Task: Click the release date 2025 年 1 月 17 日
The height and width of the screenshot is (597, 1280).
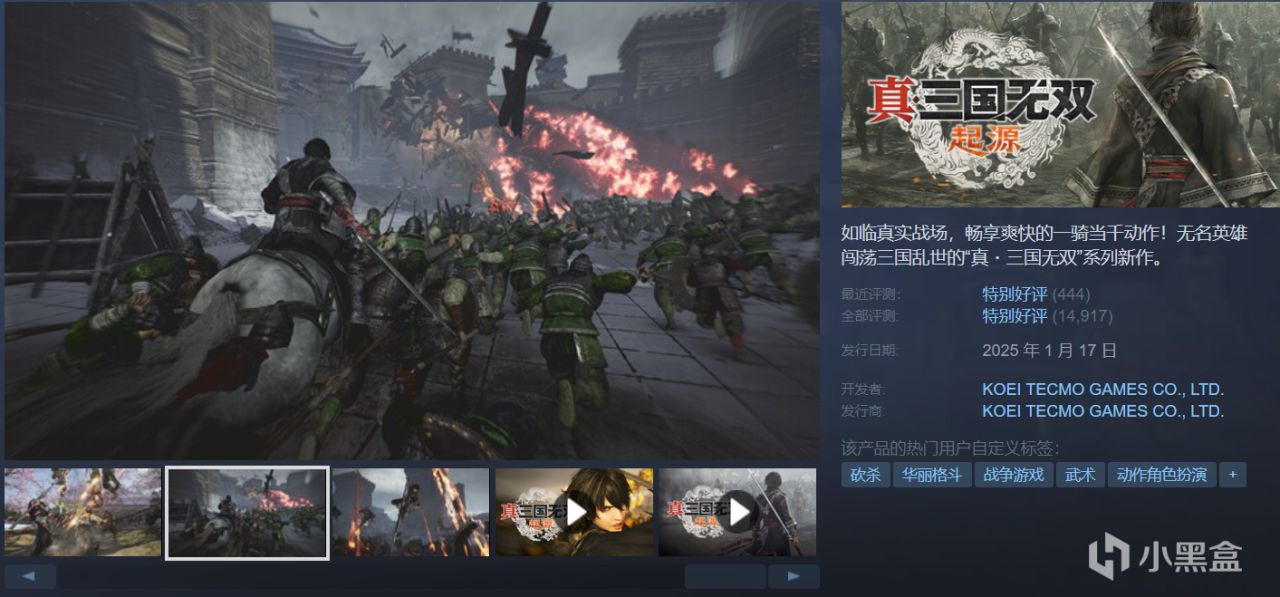Action: coord(1049,350)
